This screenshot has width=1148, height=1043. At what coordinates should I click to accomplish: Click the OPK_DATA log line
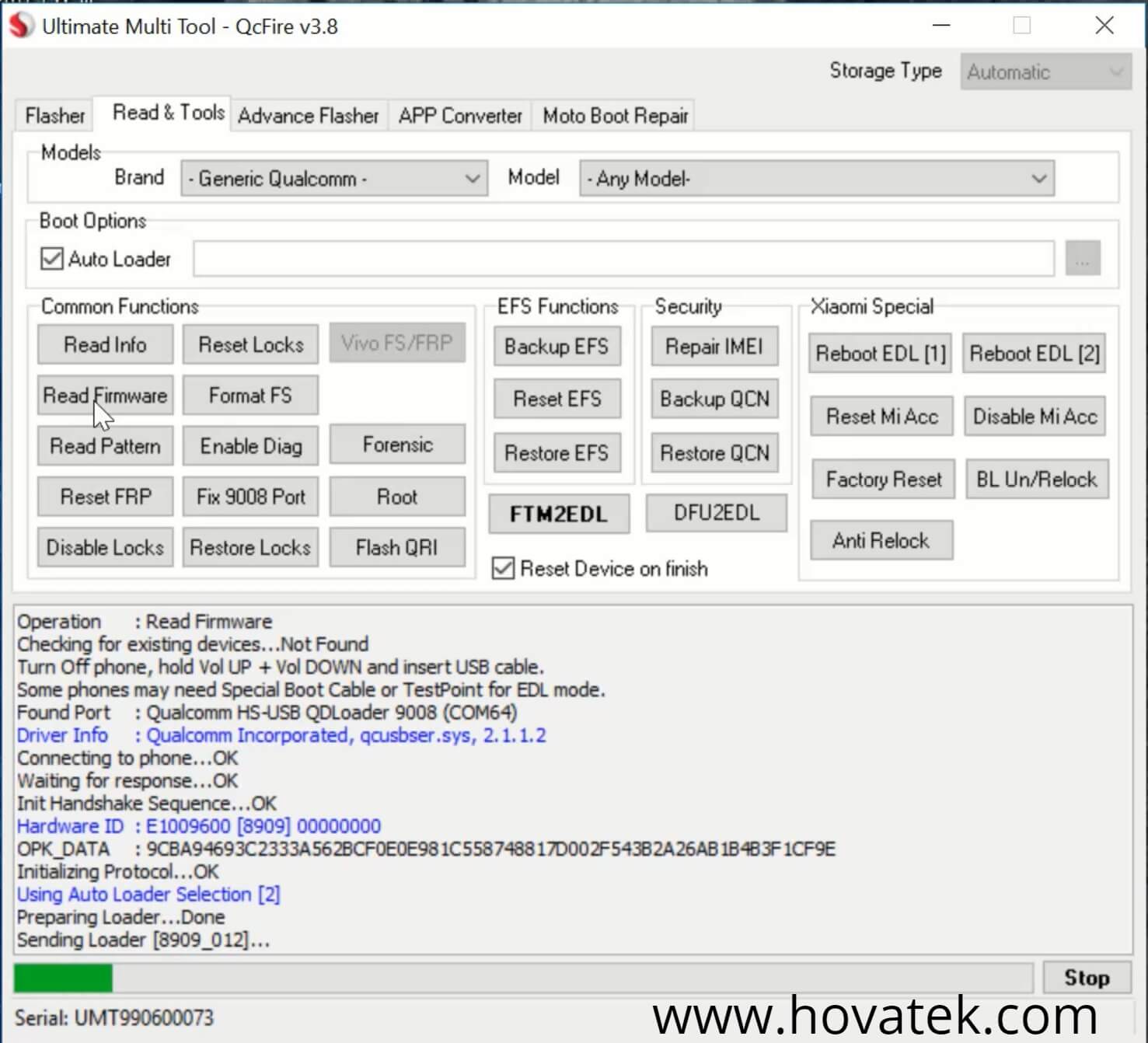pos(426,849)
